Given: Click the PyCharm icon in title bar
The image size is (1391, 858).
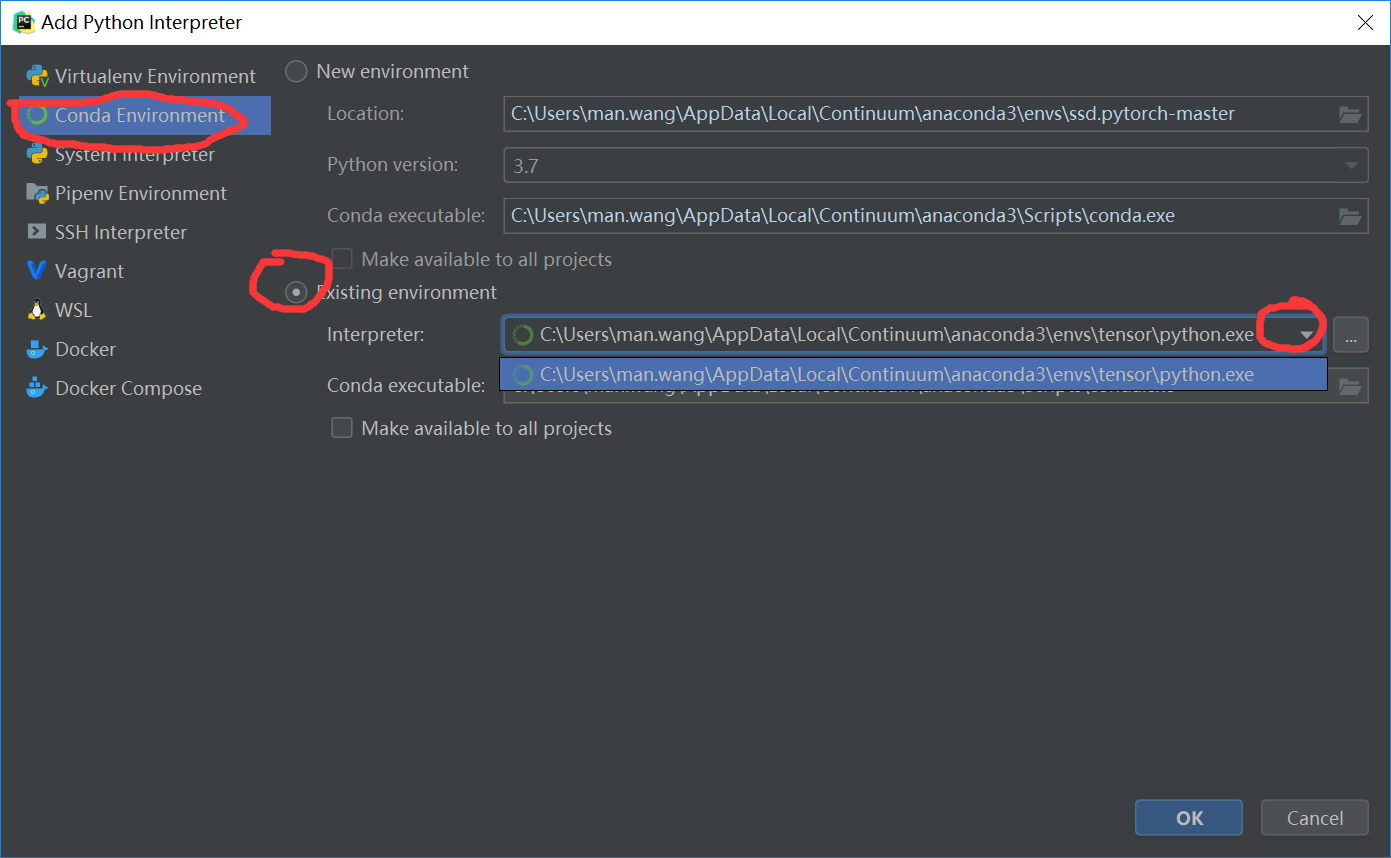Looking at the screenshot, I should 23,21.
